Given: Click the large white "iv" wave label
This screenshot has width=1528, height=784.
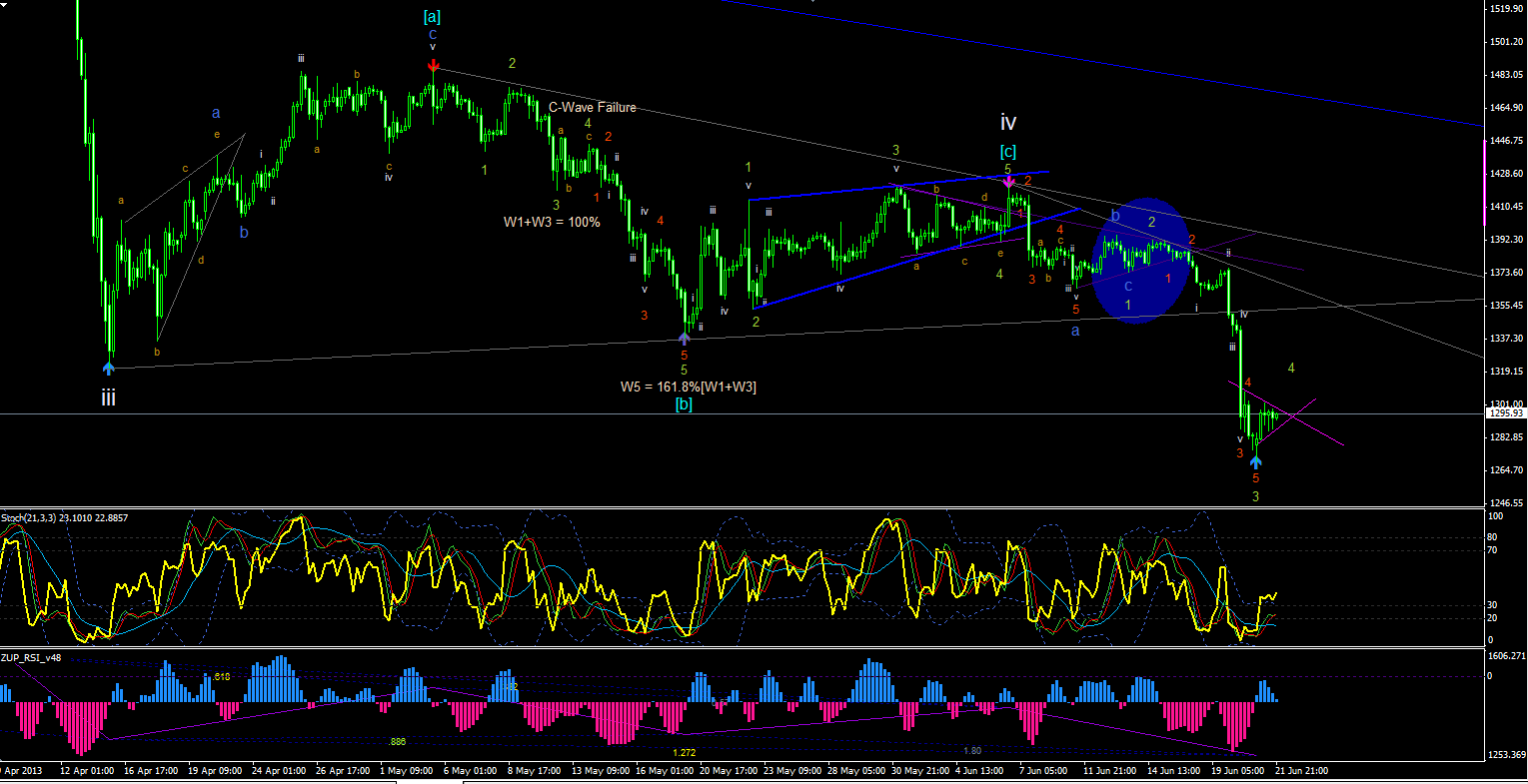Looking at the screenshot, I should point(1008,122).
